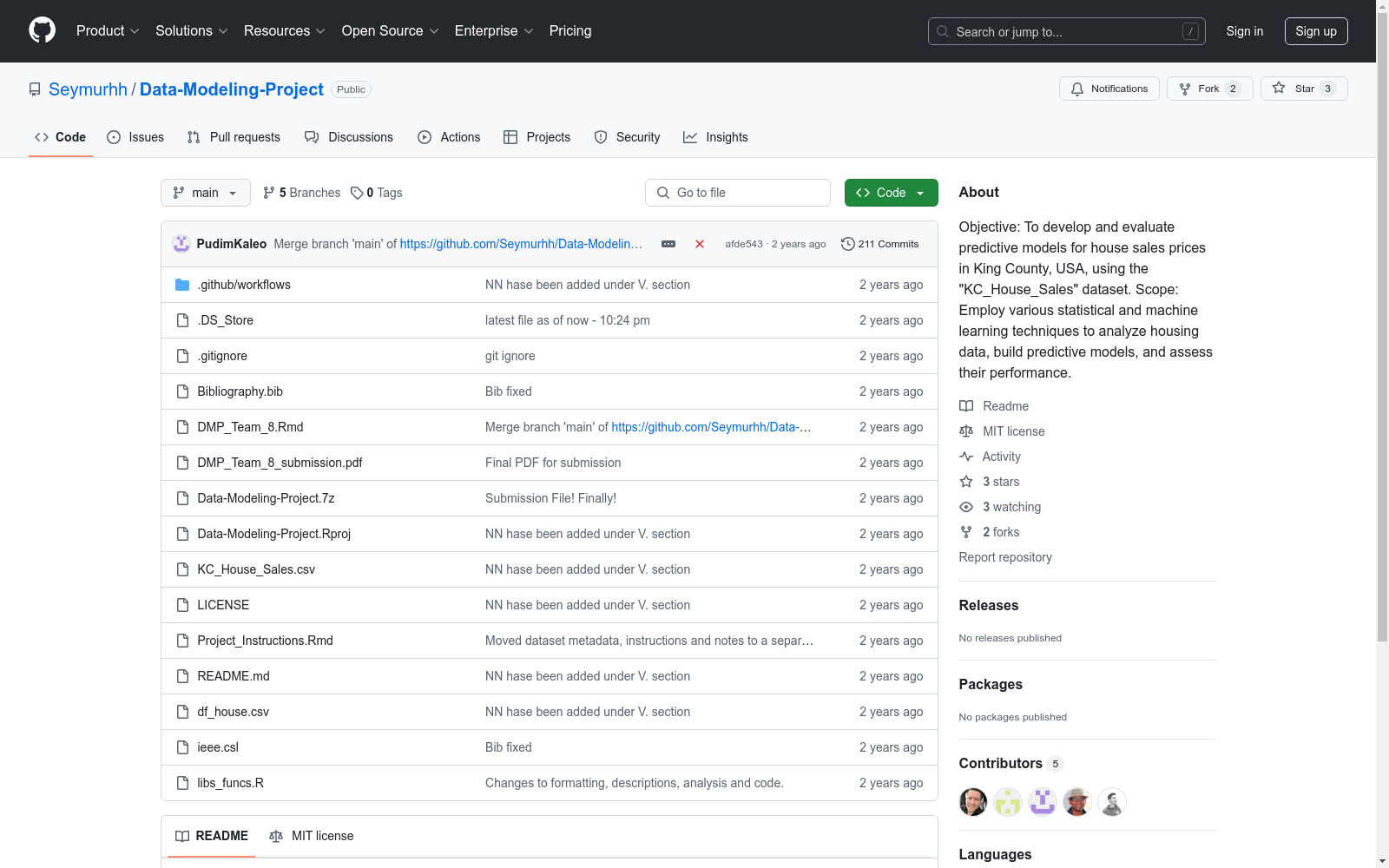Open the green Code dropdown button
The image size is (1389, 868).
click(891, 193)
